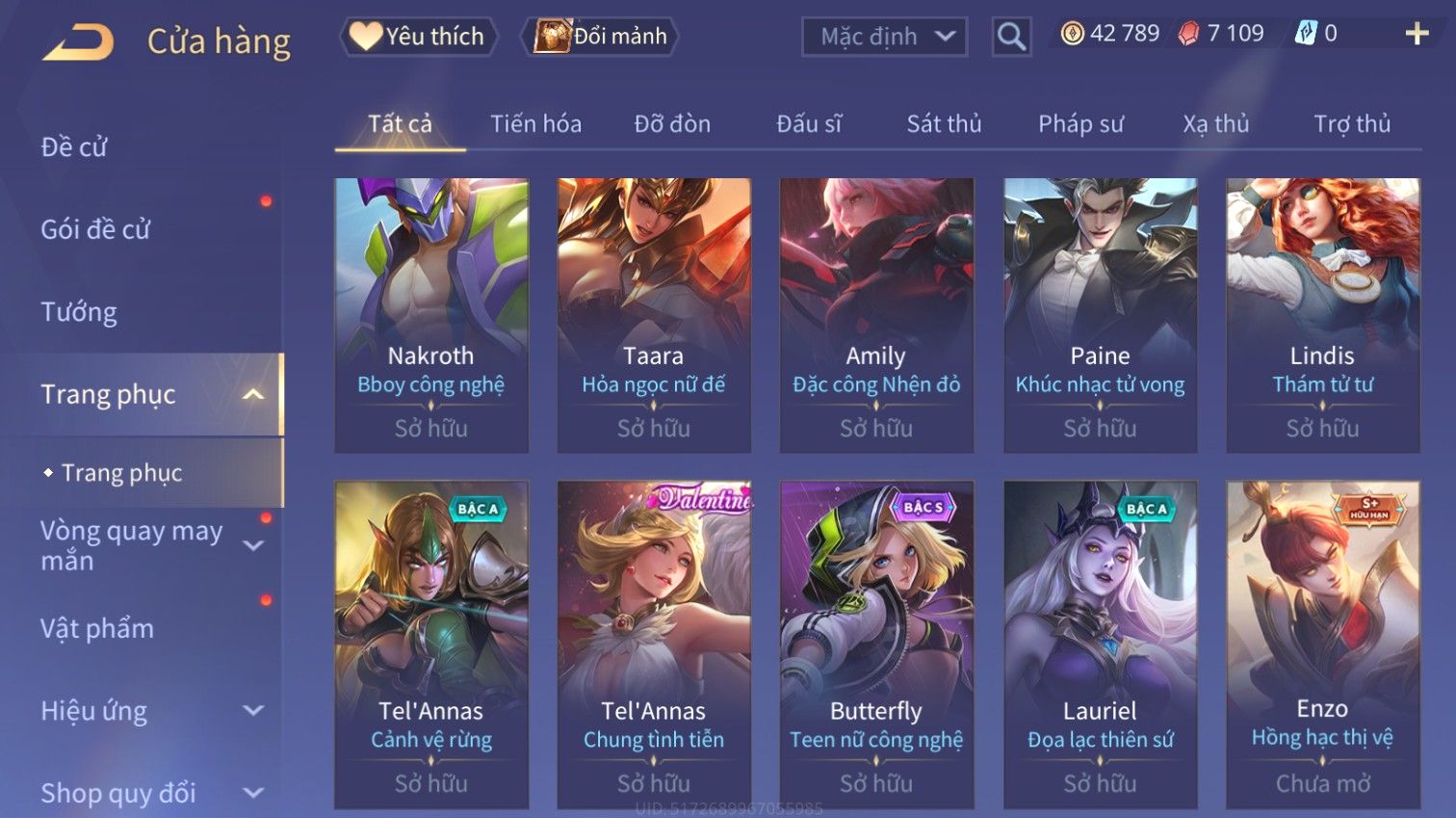The width and height of the screenshot is (1456, 818).
Task: Select Enzo Hồng hạc thị vệ skin card
Action: (1322, 644)
